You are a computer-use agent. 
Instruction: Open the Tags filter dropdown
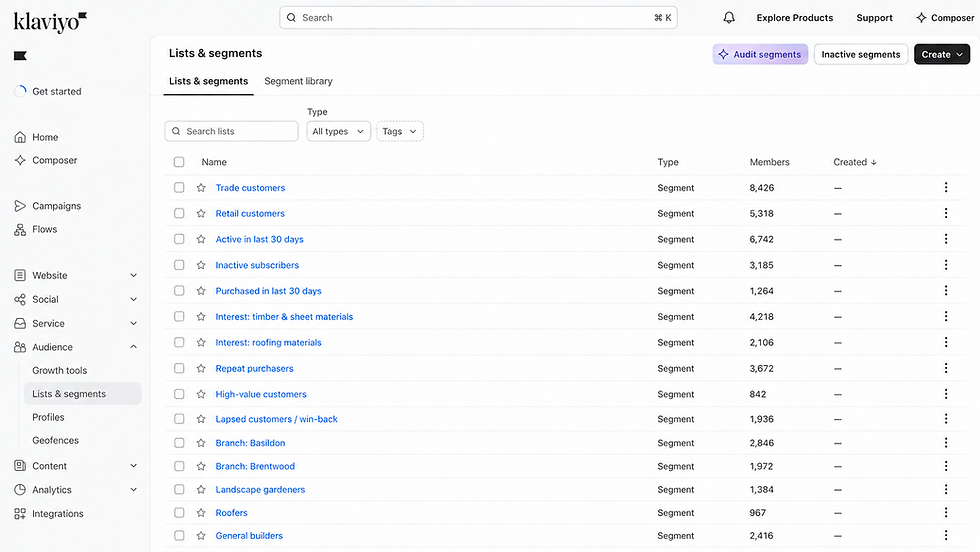click(399, 131)
